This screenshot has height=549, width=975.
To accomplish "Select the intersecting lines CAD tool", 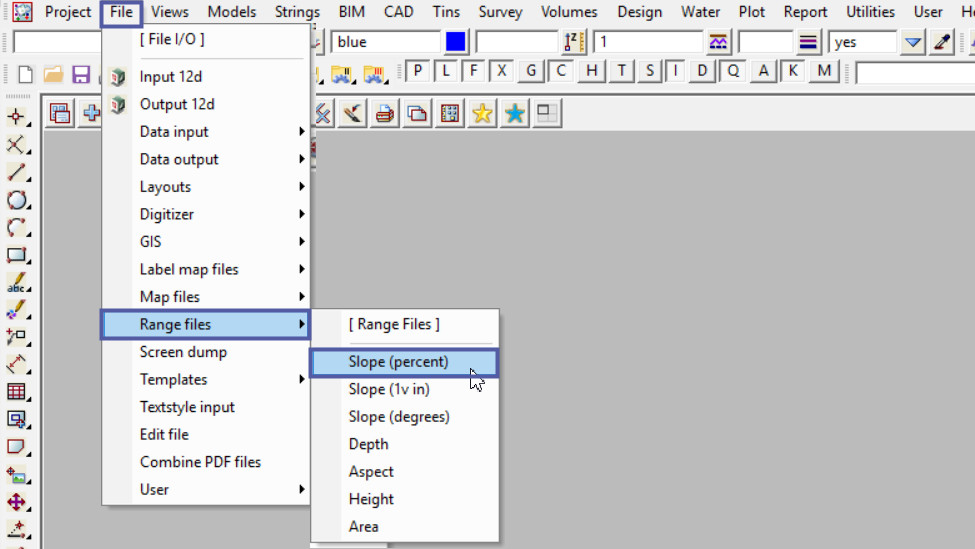I will click(17, 145).
